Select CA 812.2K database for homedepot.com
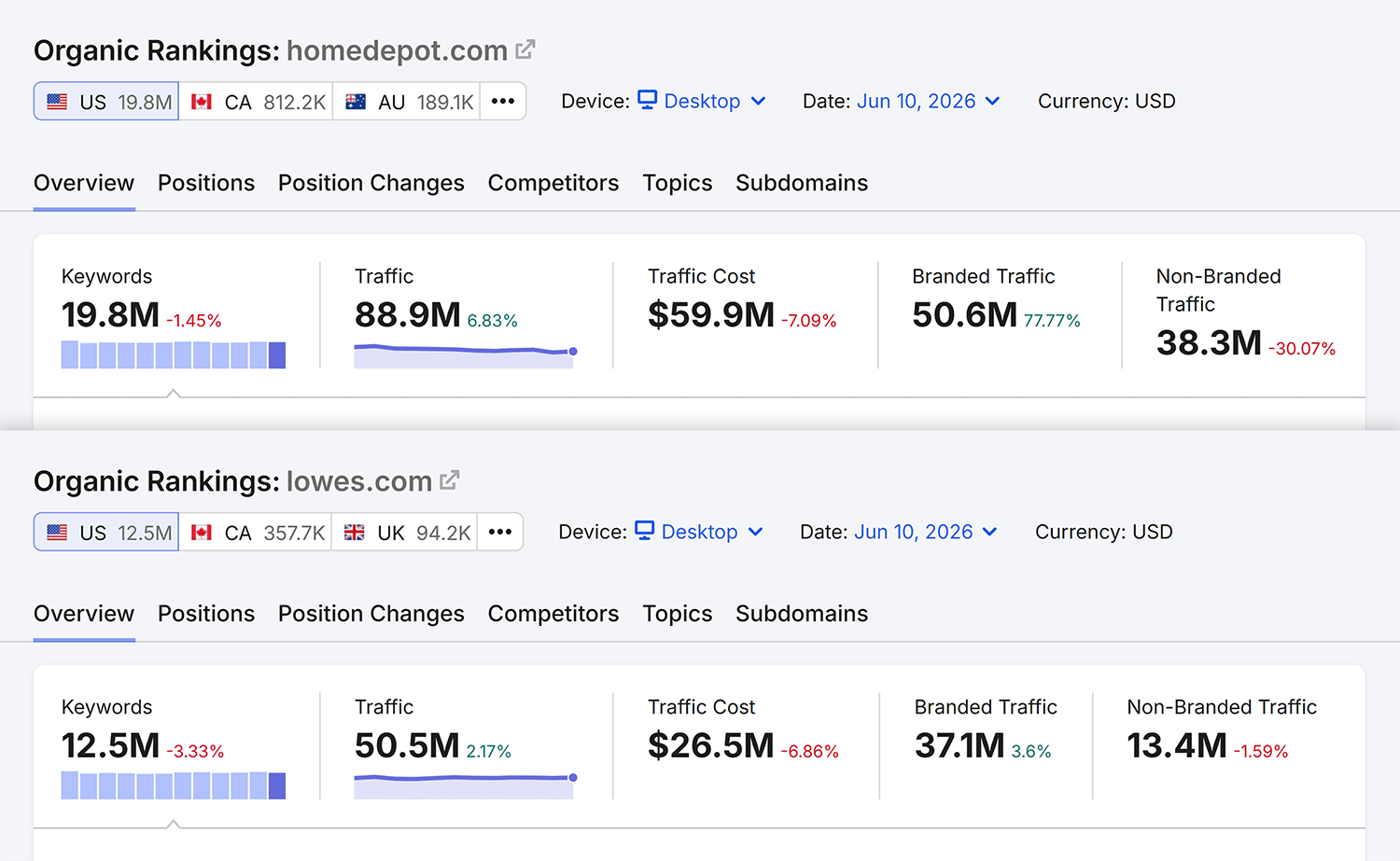The image size is (1400, 861). coord(256,102)
